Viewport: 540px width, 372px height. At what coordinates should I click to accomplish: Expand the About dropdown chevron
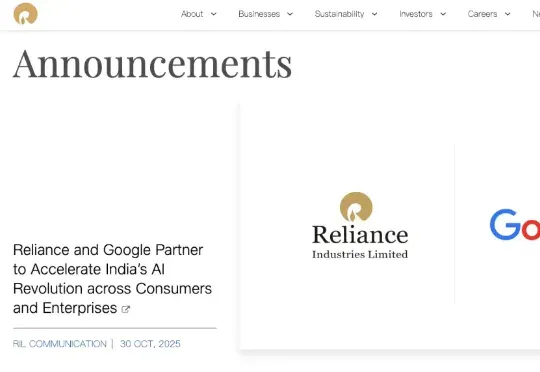[214, 14]
